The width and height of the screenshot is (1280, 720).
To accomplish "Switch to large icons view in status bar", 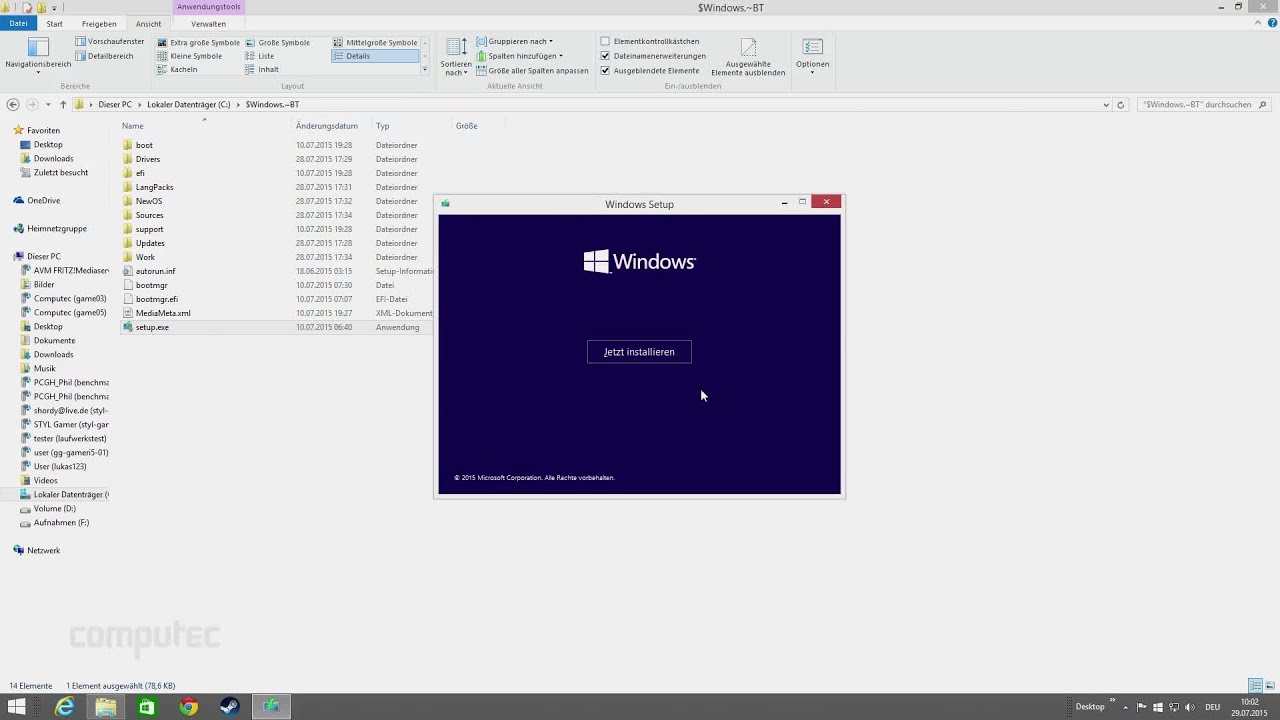I will [x=1269, y=686].
